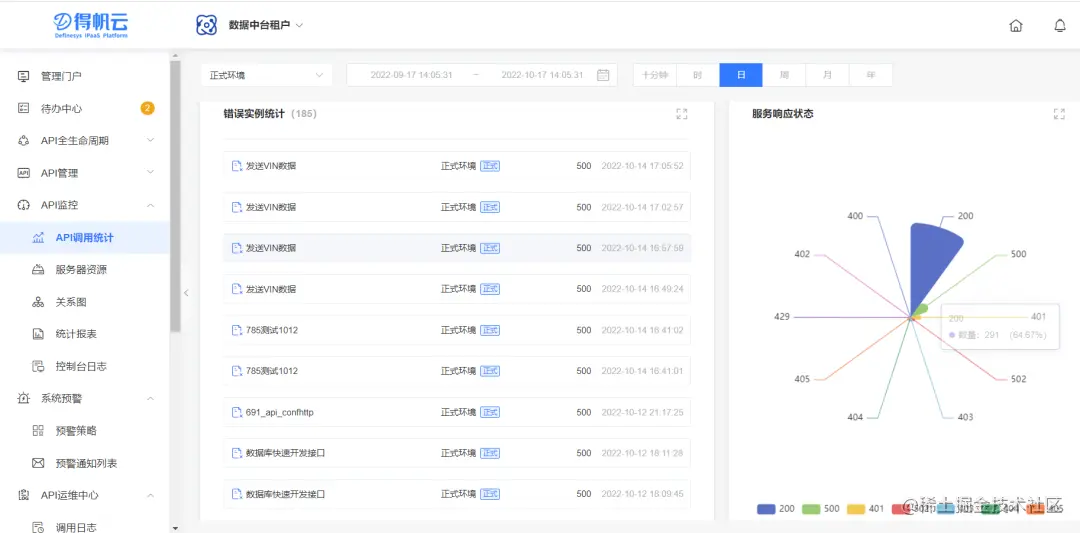Select the 日 granularity option
This screenshot has height=533, width=1080.
click(x=741, y=75)
